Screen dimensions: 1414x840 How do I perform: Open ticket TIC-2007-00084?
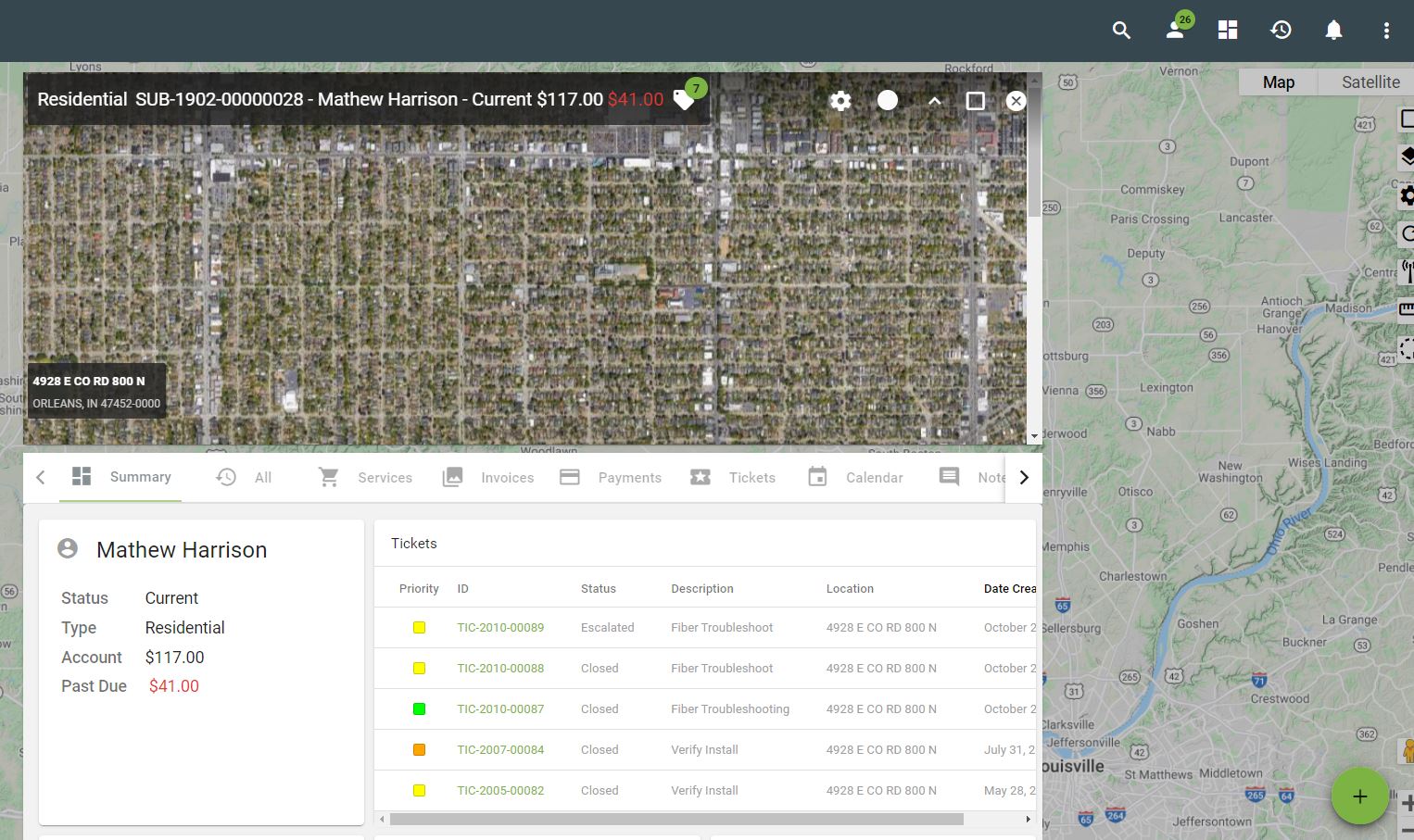pos(500,750)
